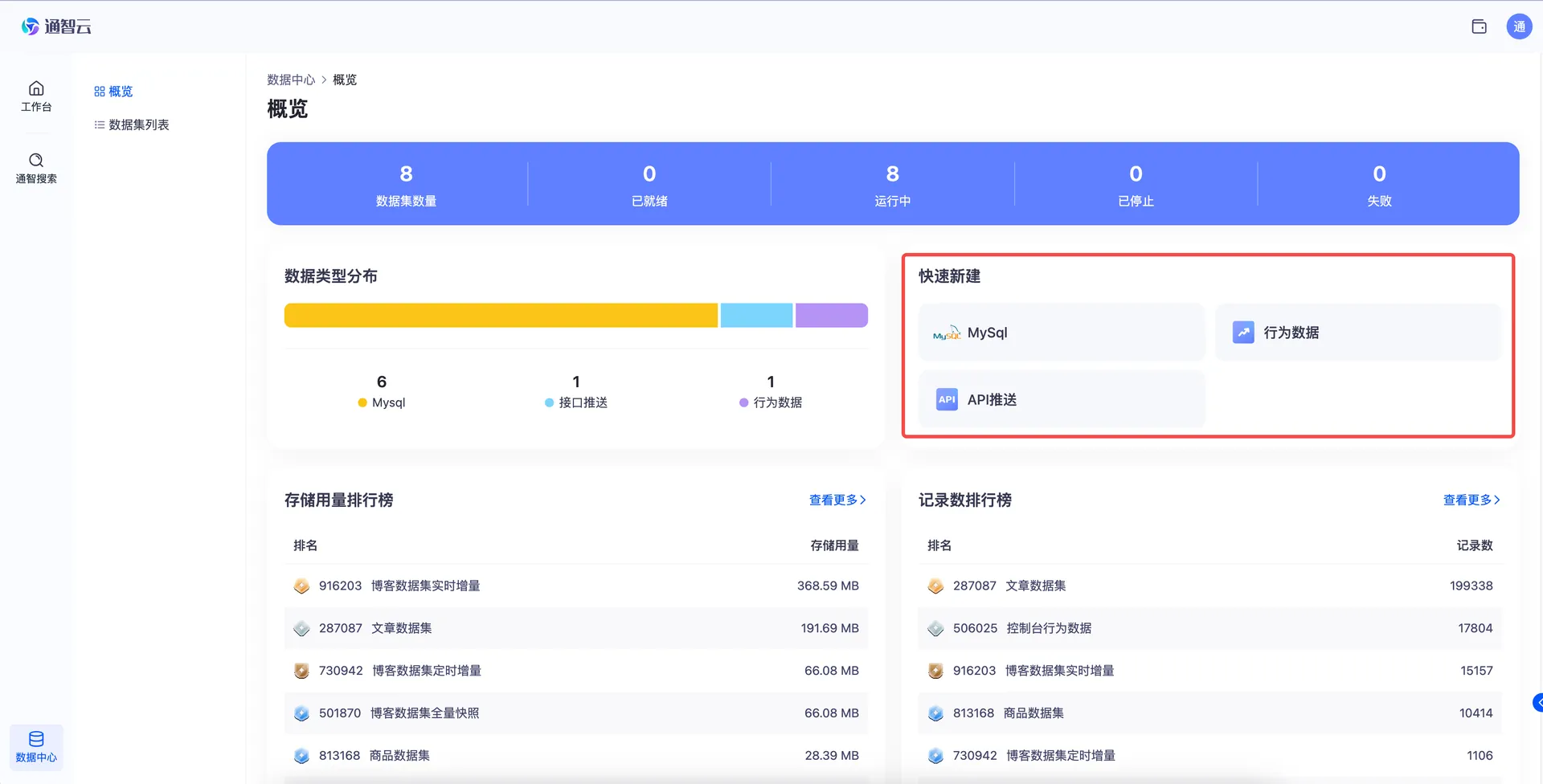The image size is (1543, 784).
Task: Click the 失败 stat
Action: click(1379, 185)
